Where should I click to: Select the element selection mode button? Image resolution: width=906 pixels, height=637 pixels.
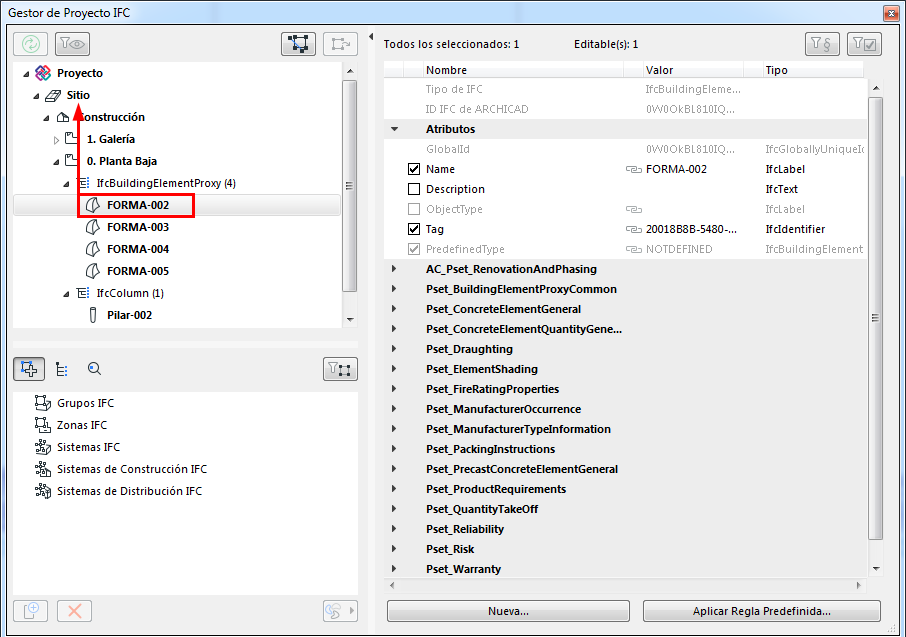pos(298,44)
